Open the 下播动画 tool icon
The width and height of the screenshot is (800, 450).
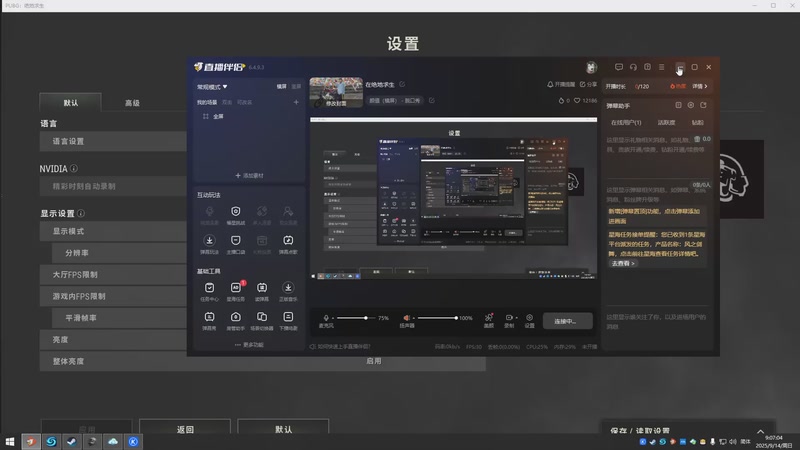point(288,321)
